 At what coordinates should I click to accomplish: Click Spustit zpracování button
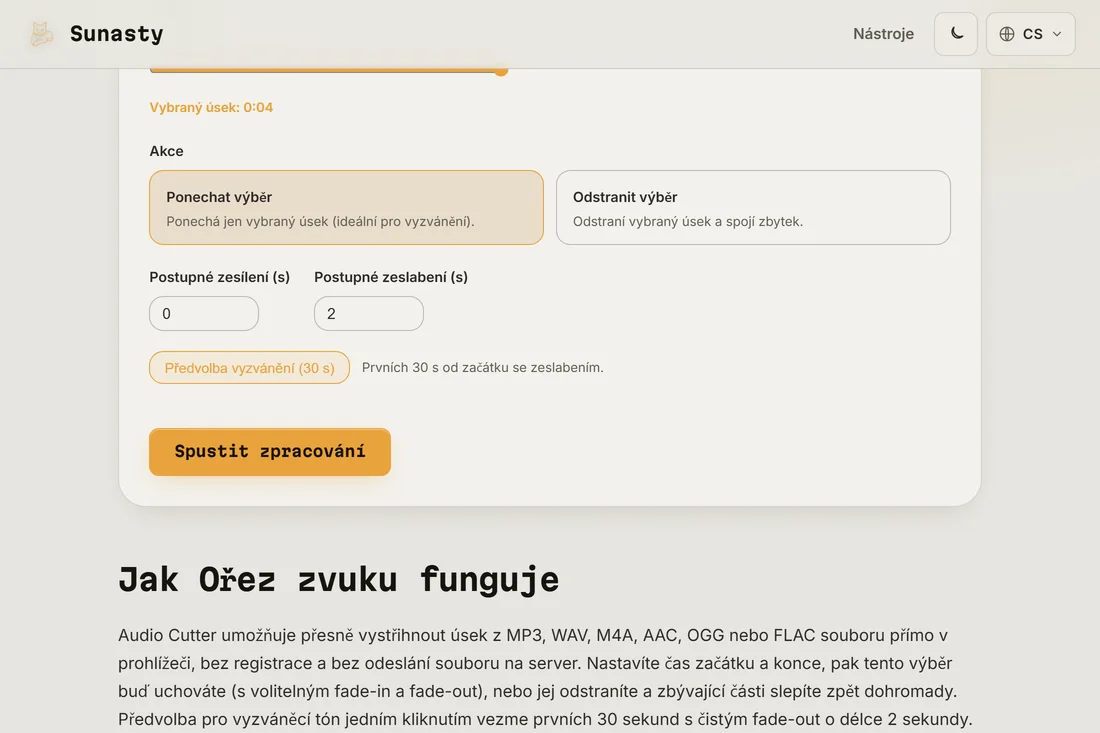[270, 452]
